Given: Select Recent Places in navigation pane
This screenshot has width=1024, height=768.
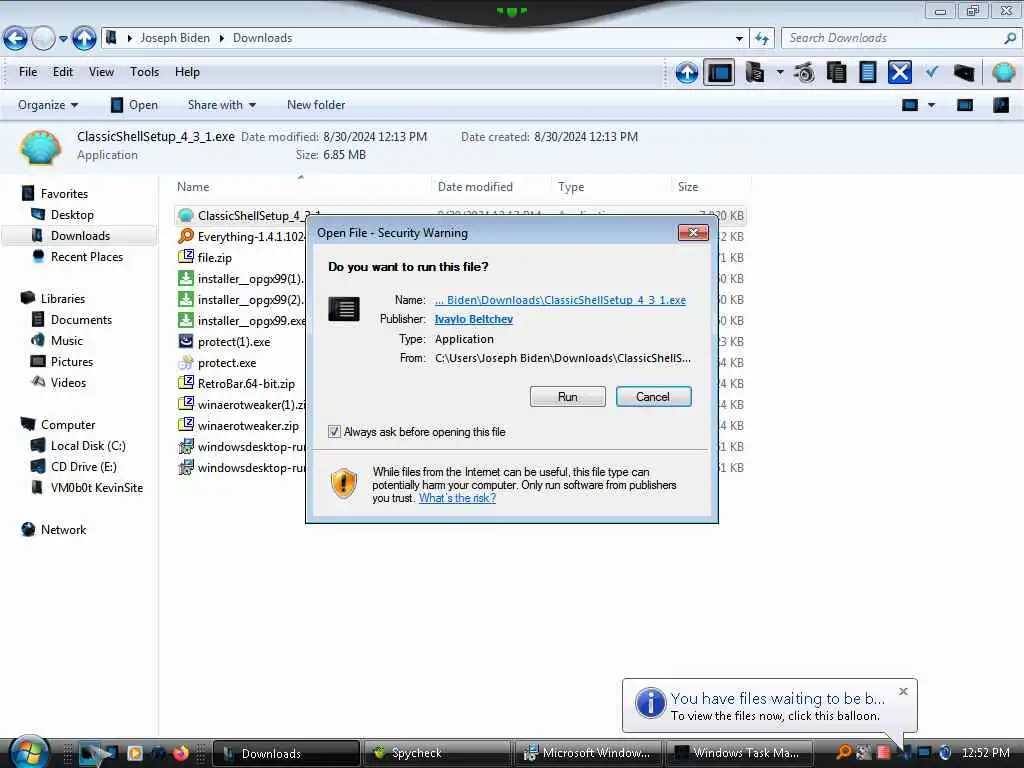Looking at the screenshot, I should click(x=86, y=257).
